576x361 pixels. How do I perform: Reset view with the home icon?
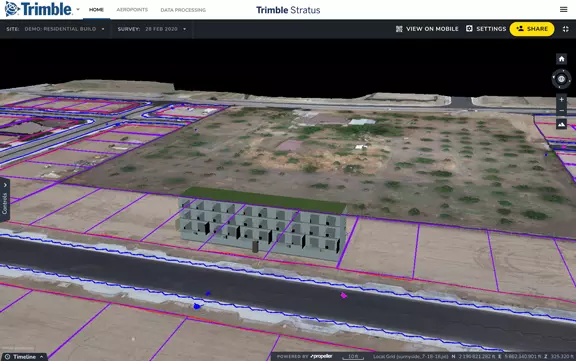point(561,59)
